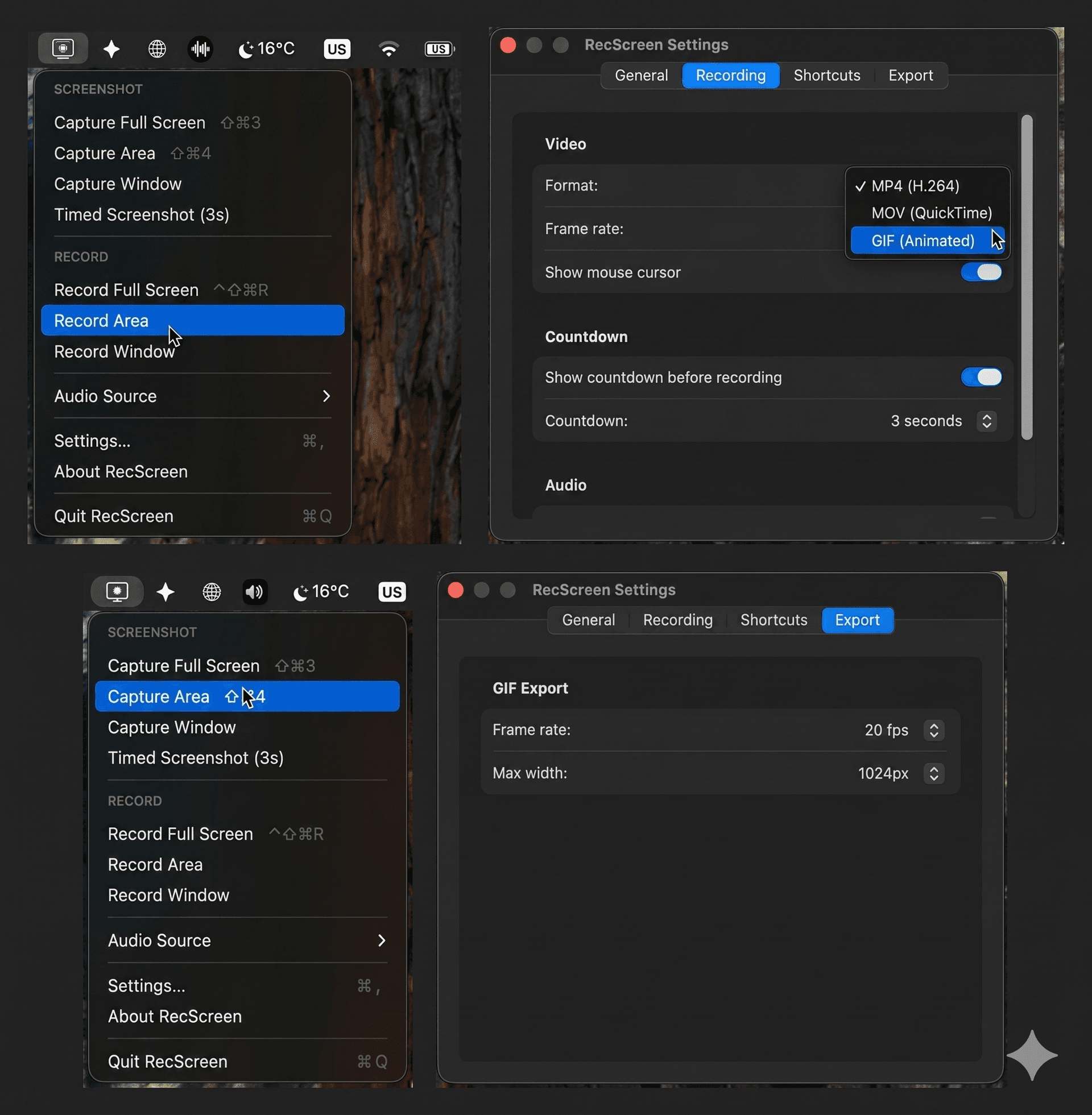Open the 16°C weather item in bottom menu bar
The image size is (1092, 1115).
(x=321, y=591)
